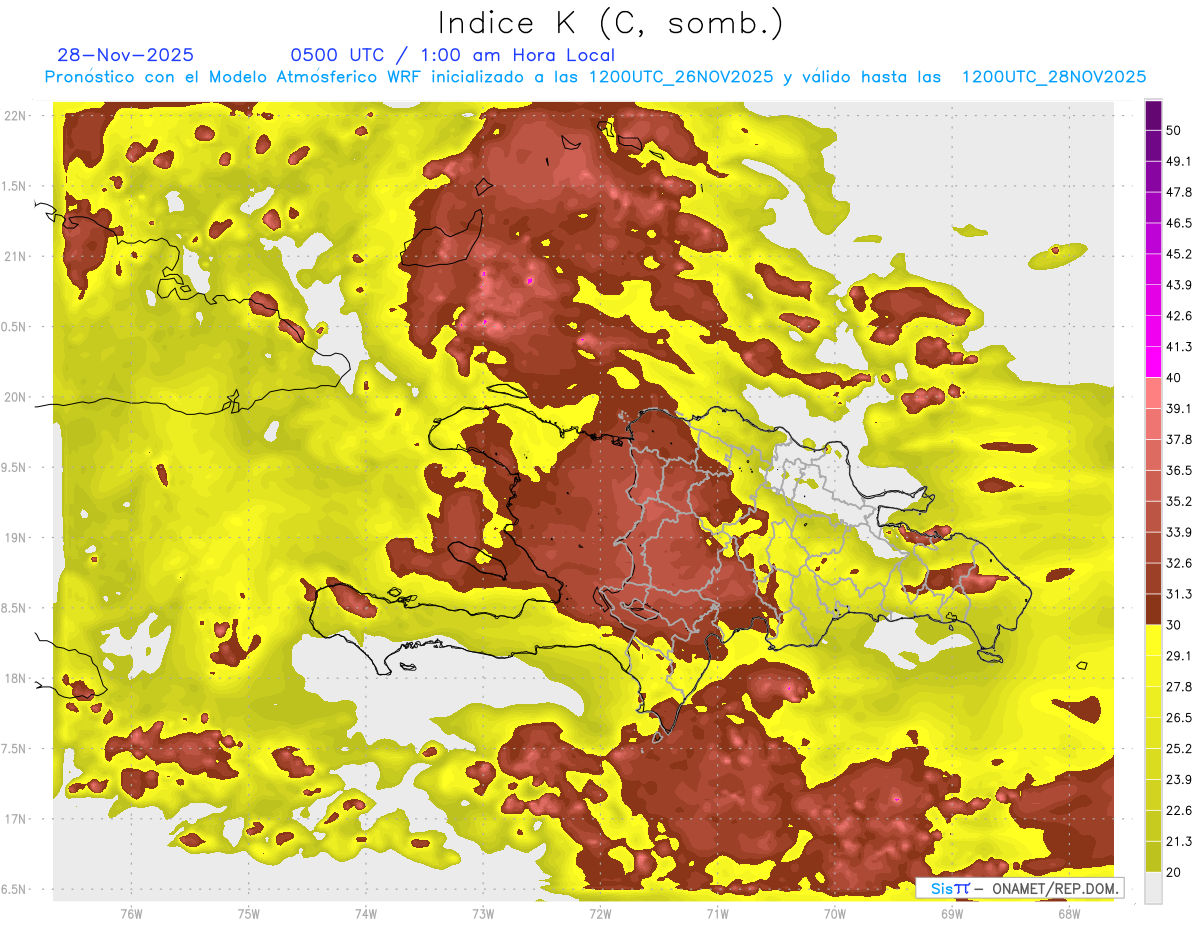Click the '36.5' value on the color scale
The image size is (1200, 927).
click(1180, 470)
